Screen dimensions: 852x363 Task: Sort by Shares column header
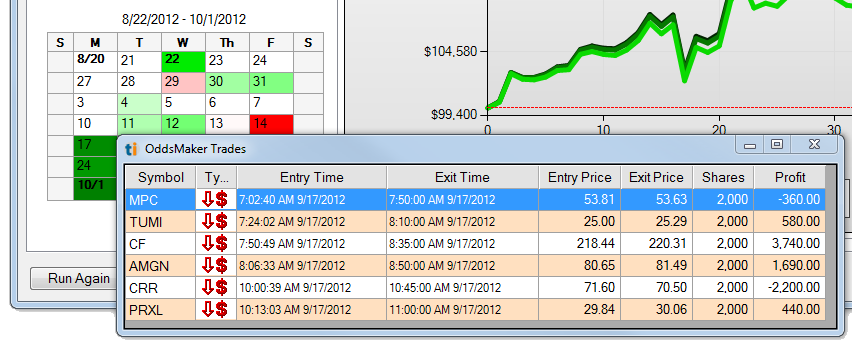(723, 178)
